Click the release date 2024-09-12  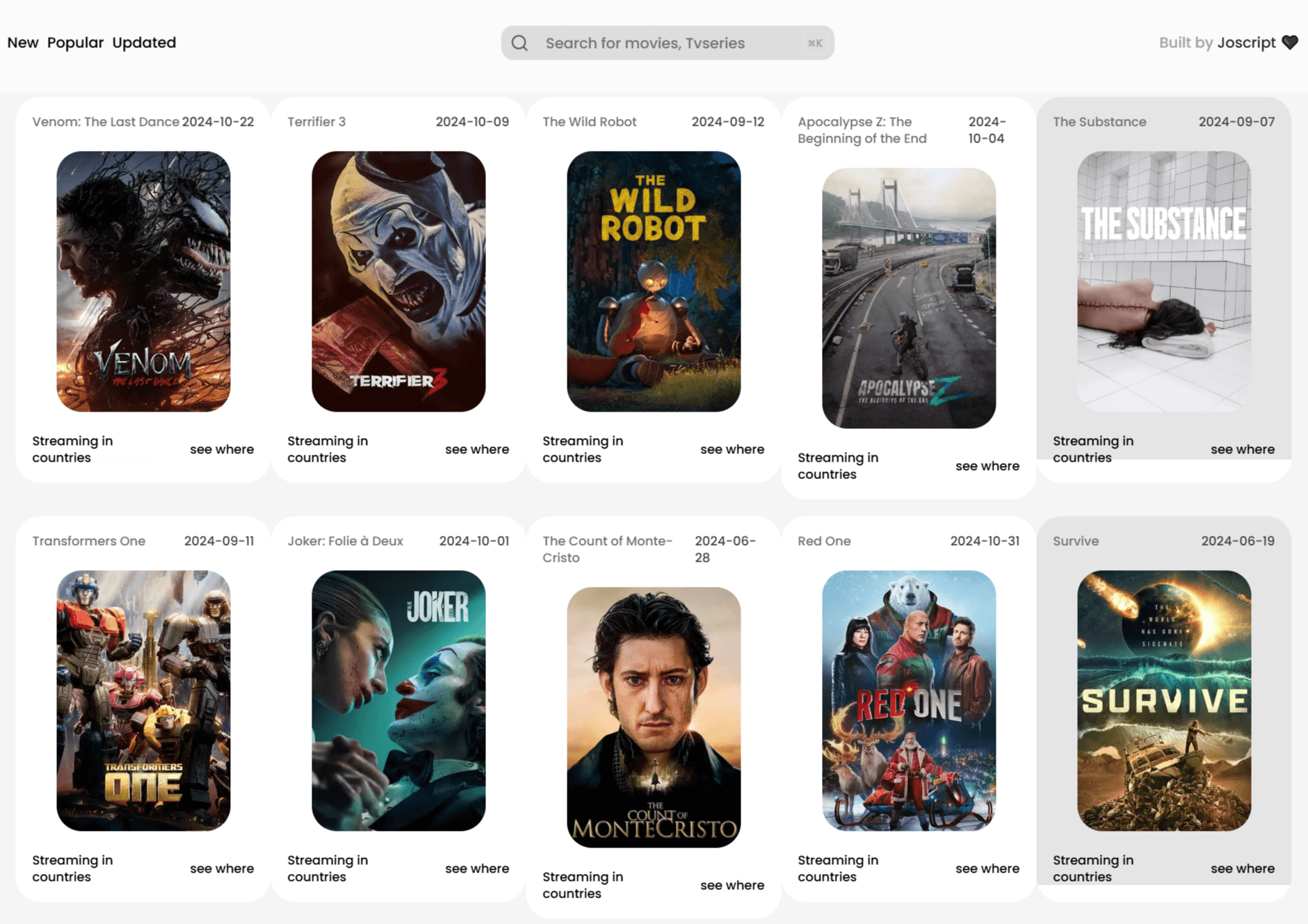pos(728,122)
